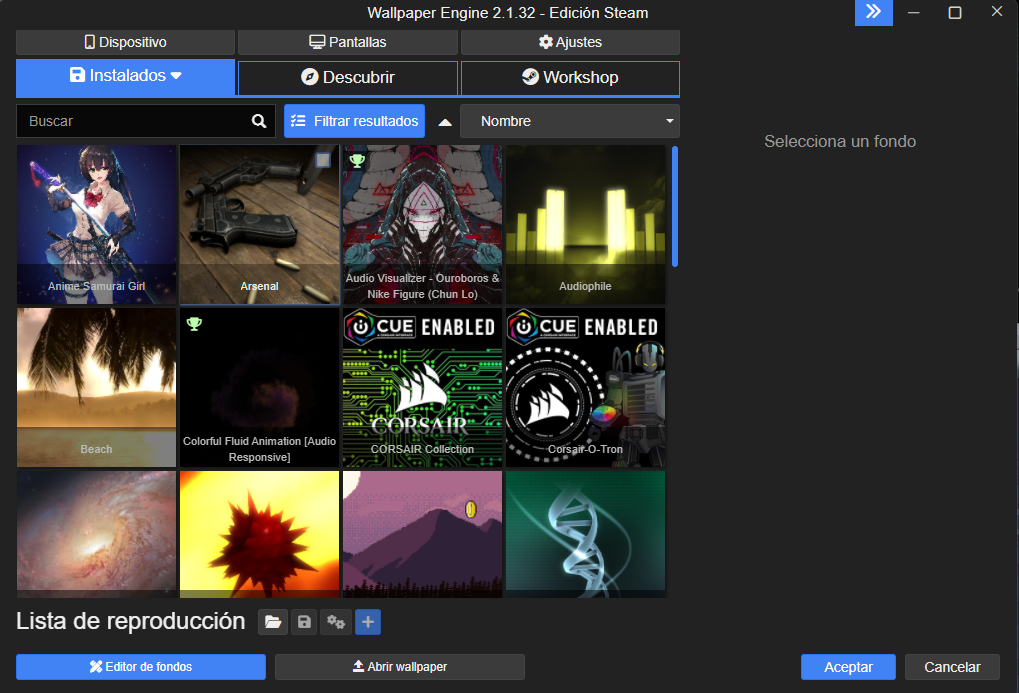Screen dimensions: 1019x693
Task: Switch to the Workshop tab
Action: [570, 77]
